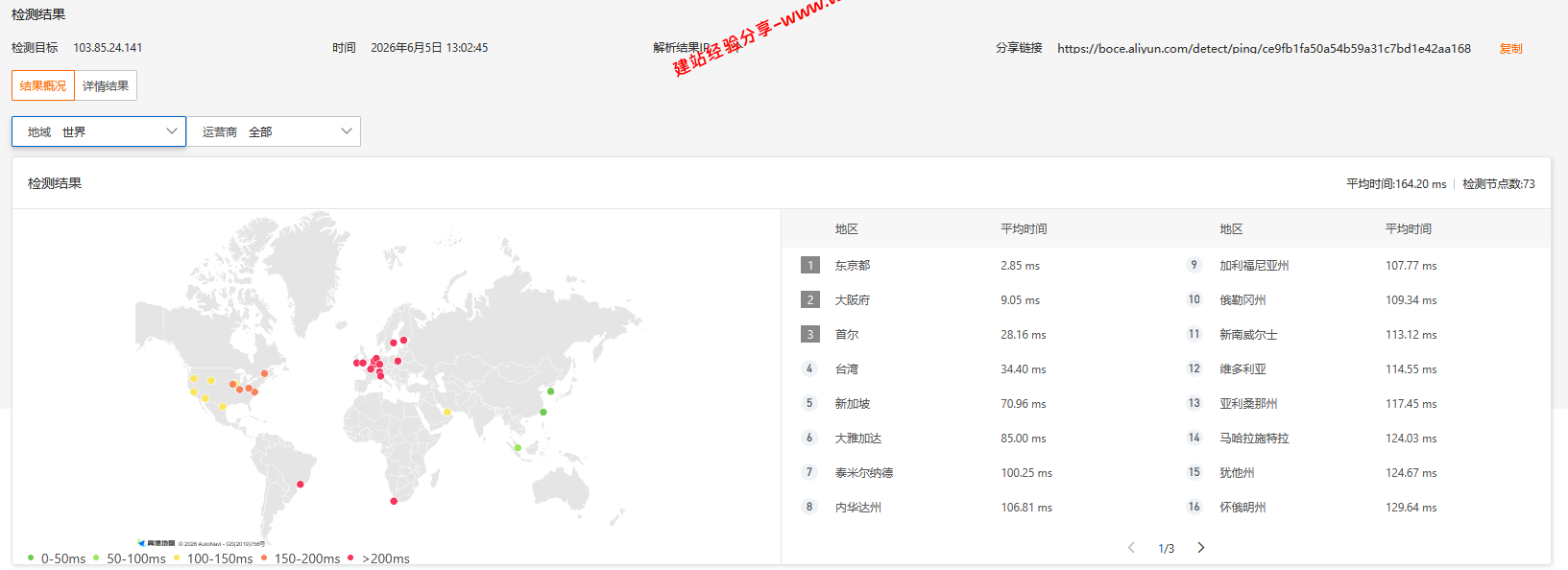Image resolution: width=1568 pixels, height=570 pixels.
Task: Click the 亚利桑那州 region text
Action: tap(1248, 404)
